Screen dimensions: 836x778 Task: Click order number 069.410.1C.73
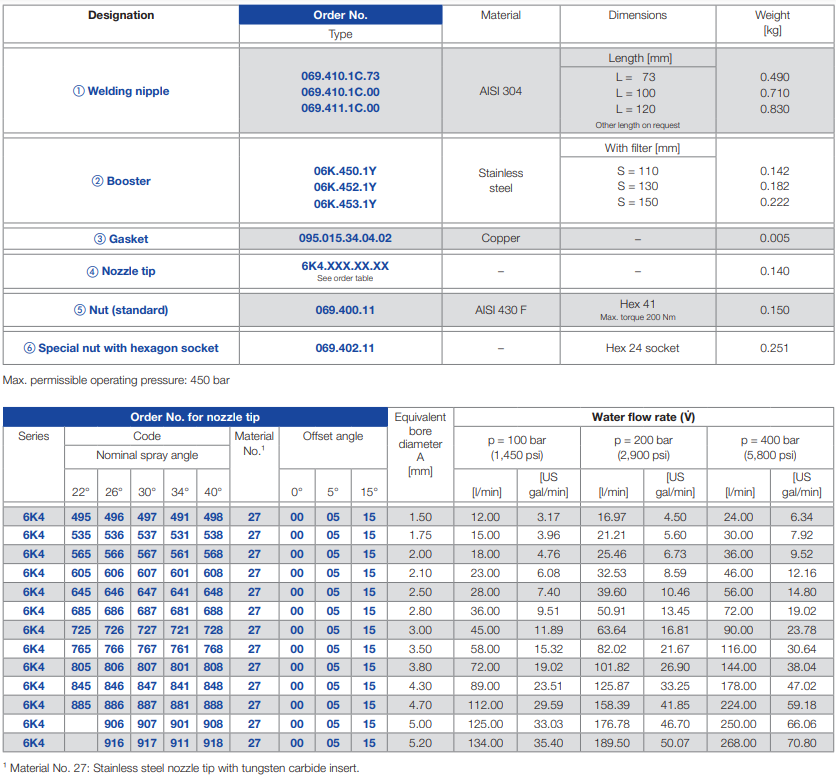point(340,76)
